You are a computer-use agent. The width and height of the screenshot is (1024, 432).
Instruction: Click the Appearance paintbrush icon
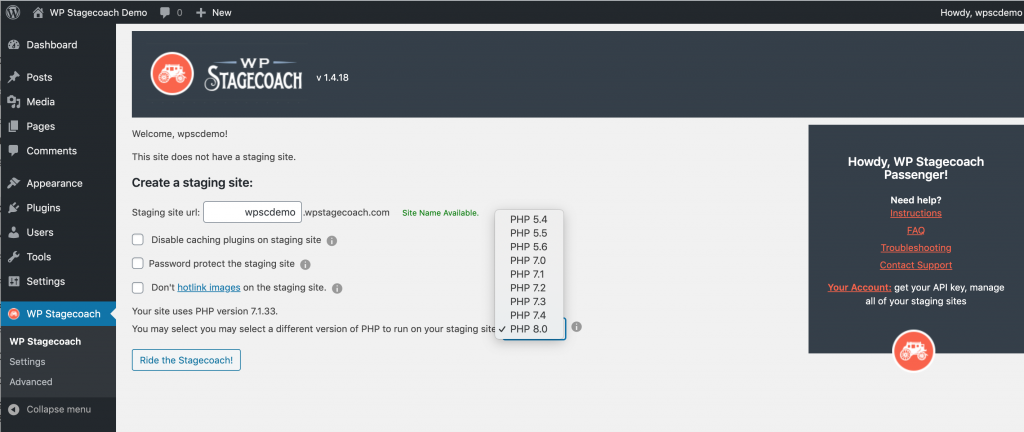(x=14, y=183)
